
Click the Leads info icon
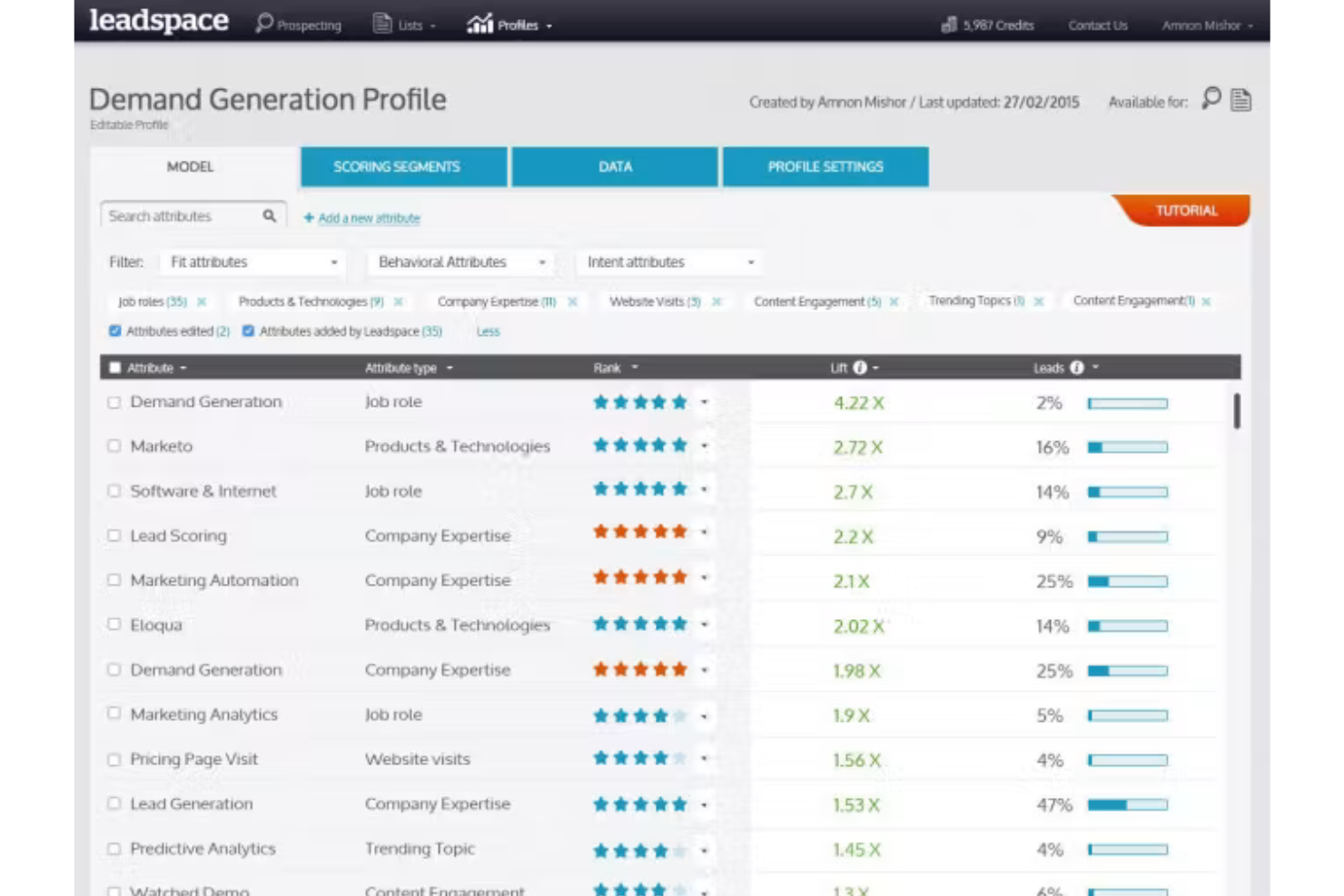tap(1076, 368)
